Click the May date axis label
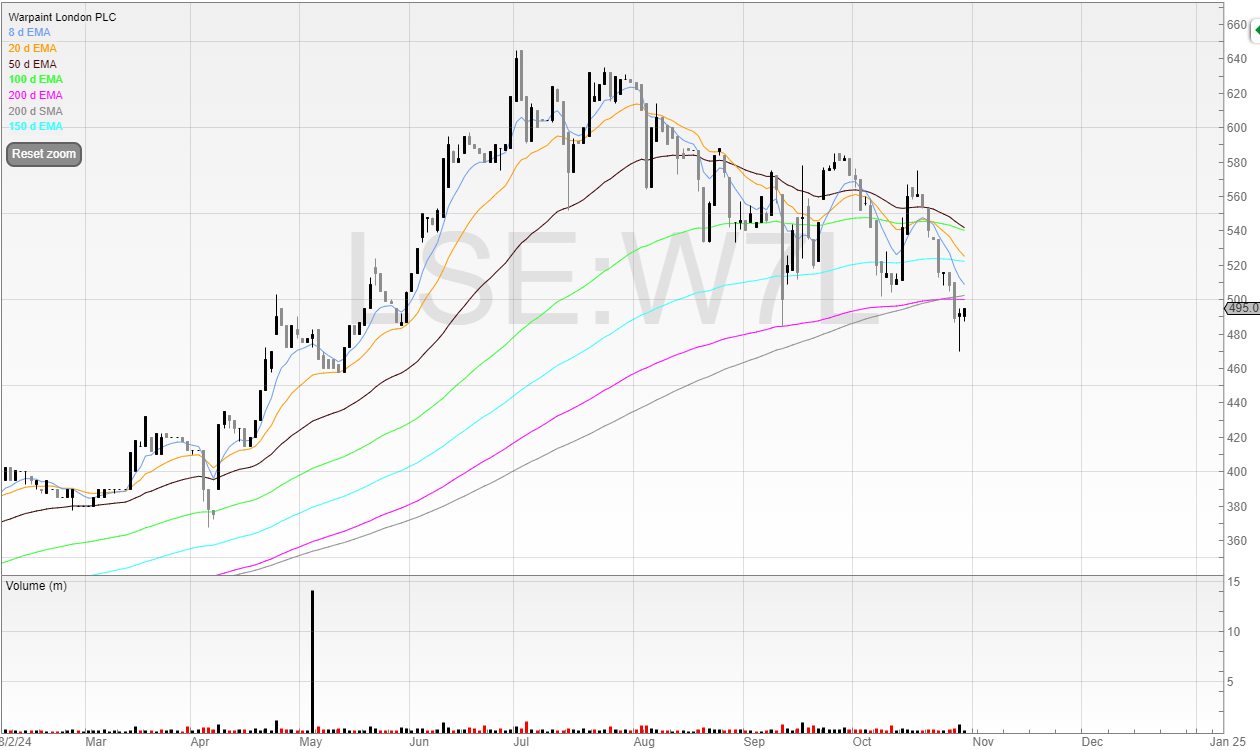Viewport: 1260px width, 750px height. click(x=310, y=742)
